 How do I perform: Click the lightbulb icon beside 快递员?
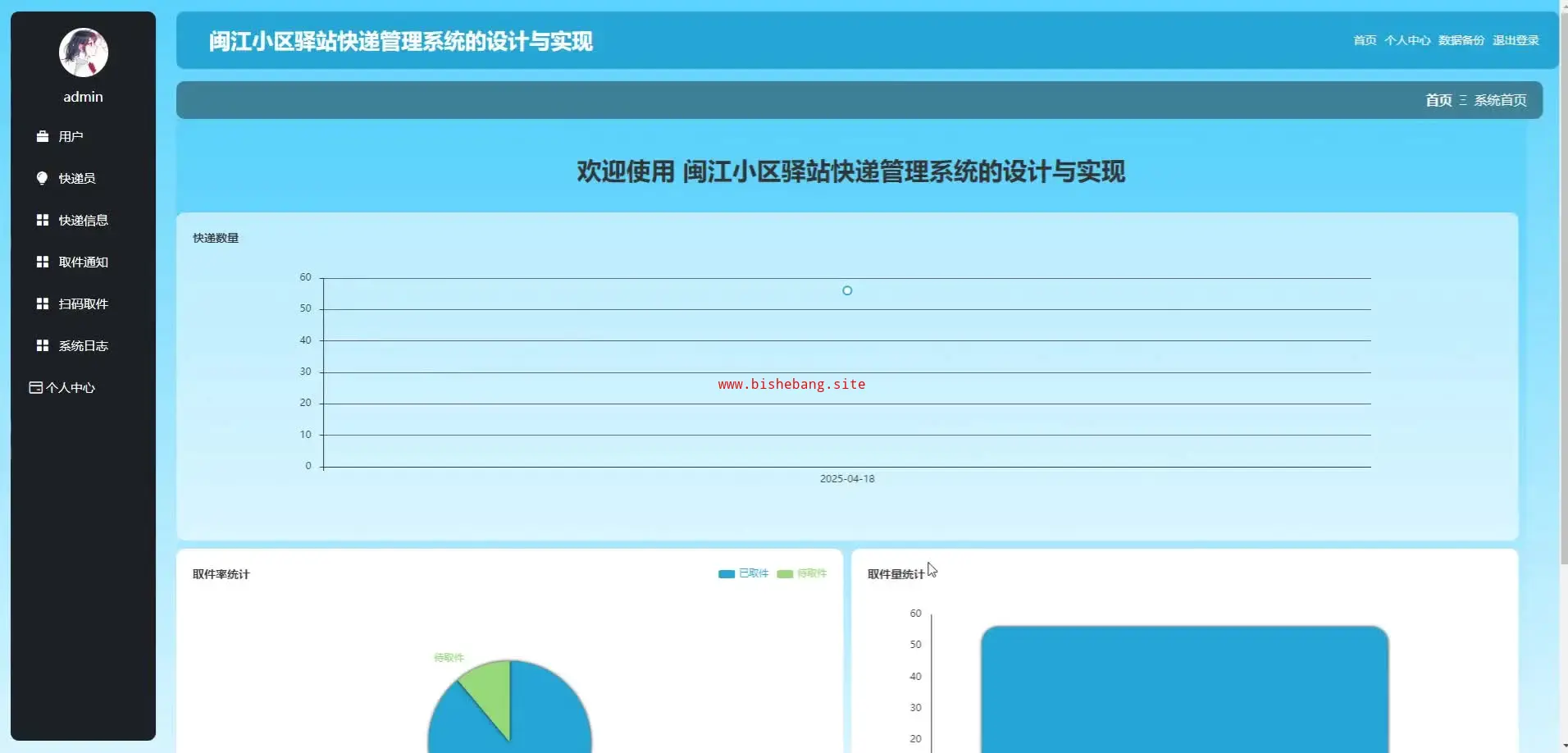pos(43,178)
